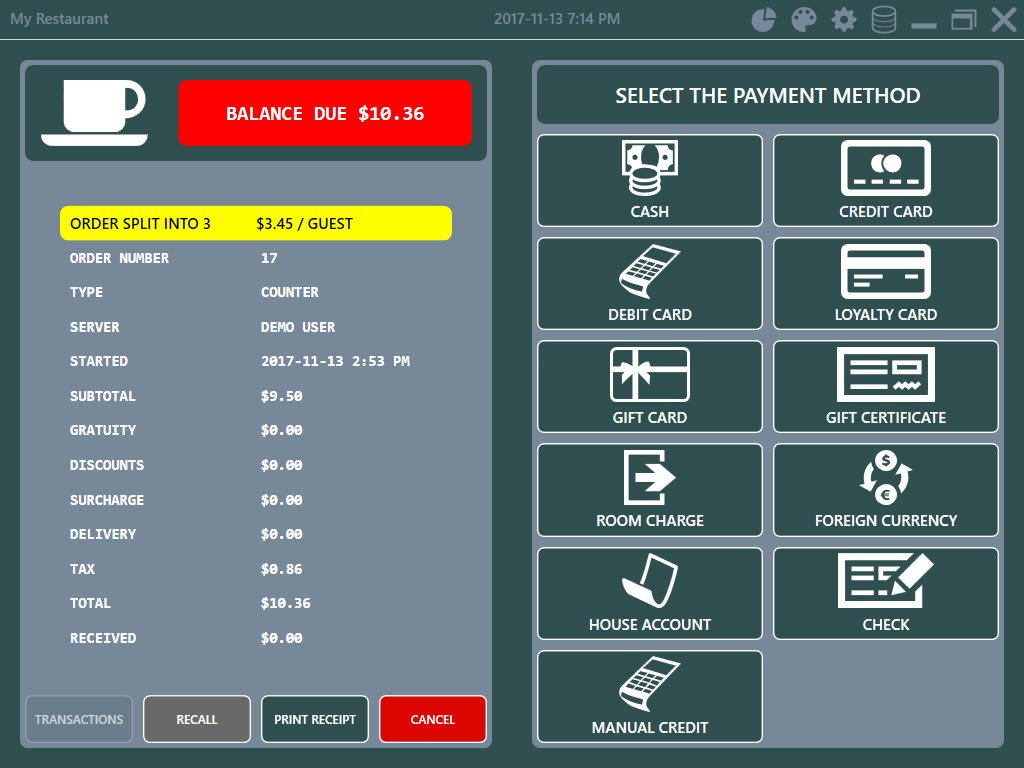Image resolution: width=1024 pixels, height=768 pixels.
Task: Pay with Debit Card
Action: click(650, 283)
